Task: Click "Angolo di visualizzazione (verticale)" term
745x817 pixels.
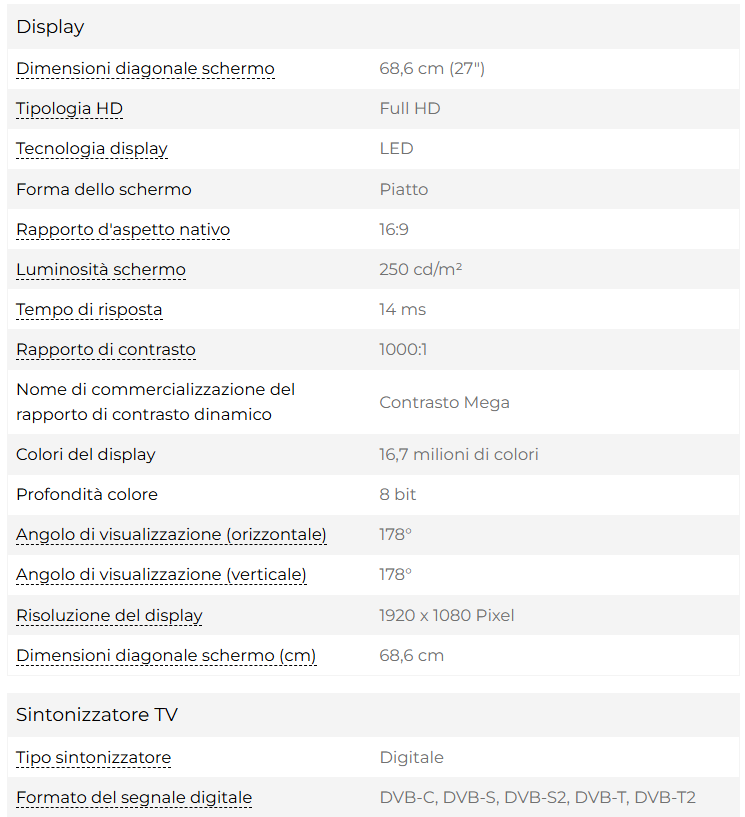Action: 161,575
